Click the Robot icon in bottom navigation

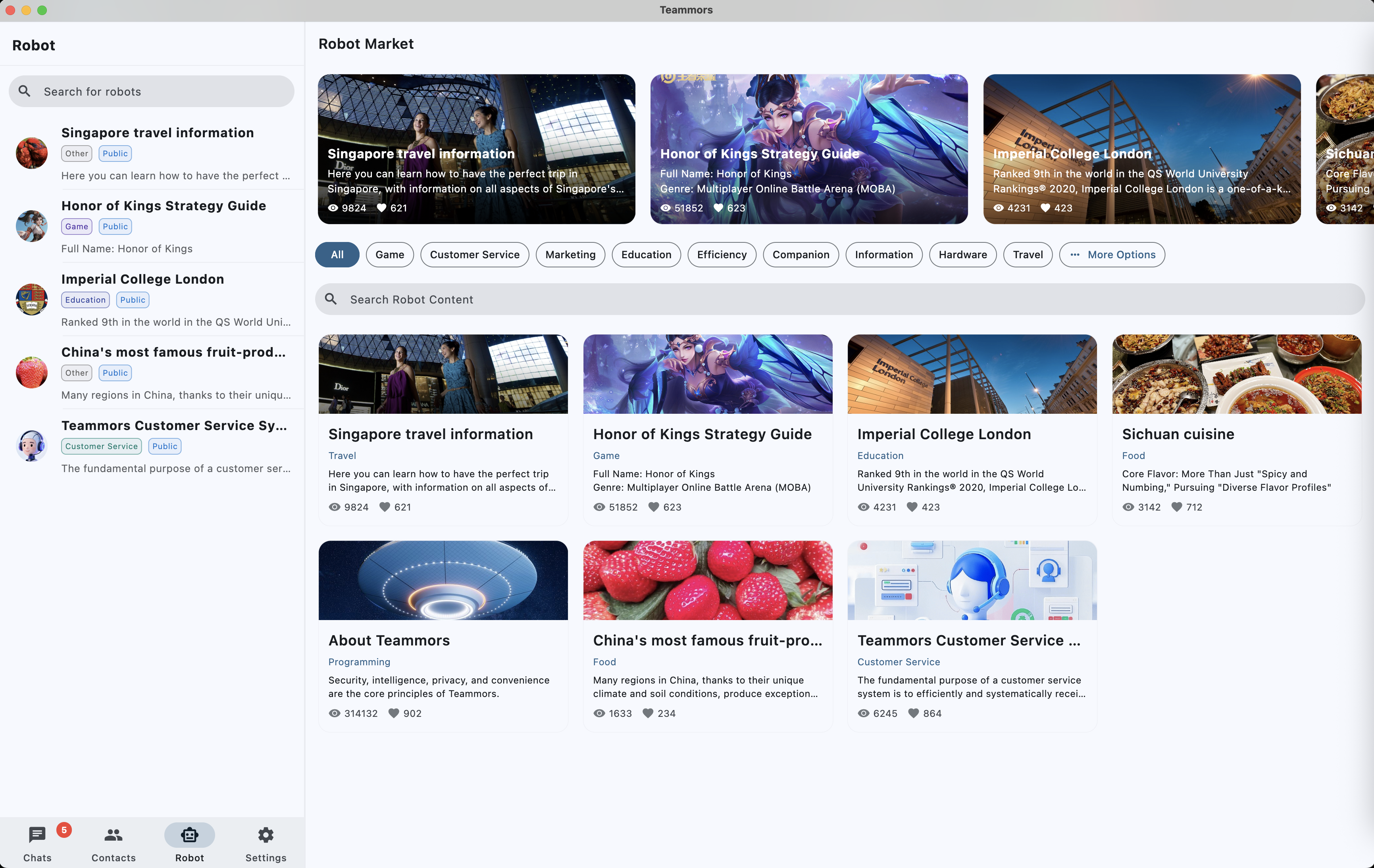click(x=189, y=835)
